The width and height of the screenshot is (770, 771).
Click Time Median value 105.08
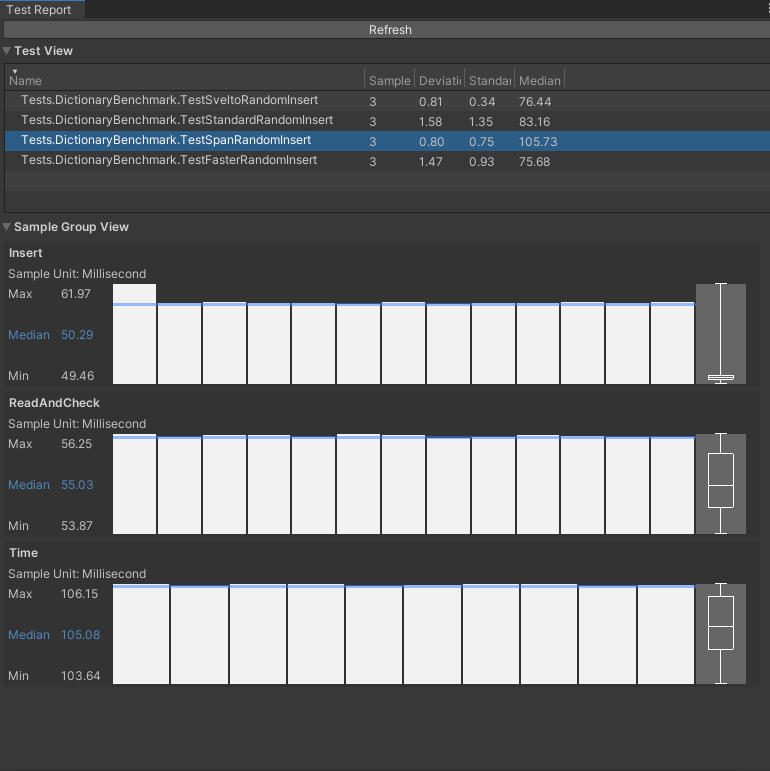(80, 635)
